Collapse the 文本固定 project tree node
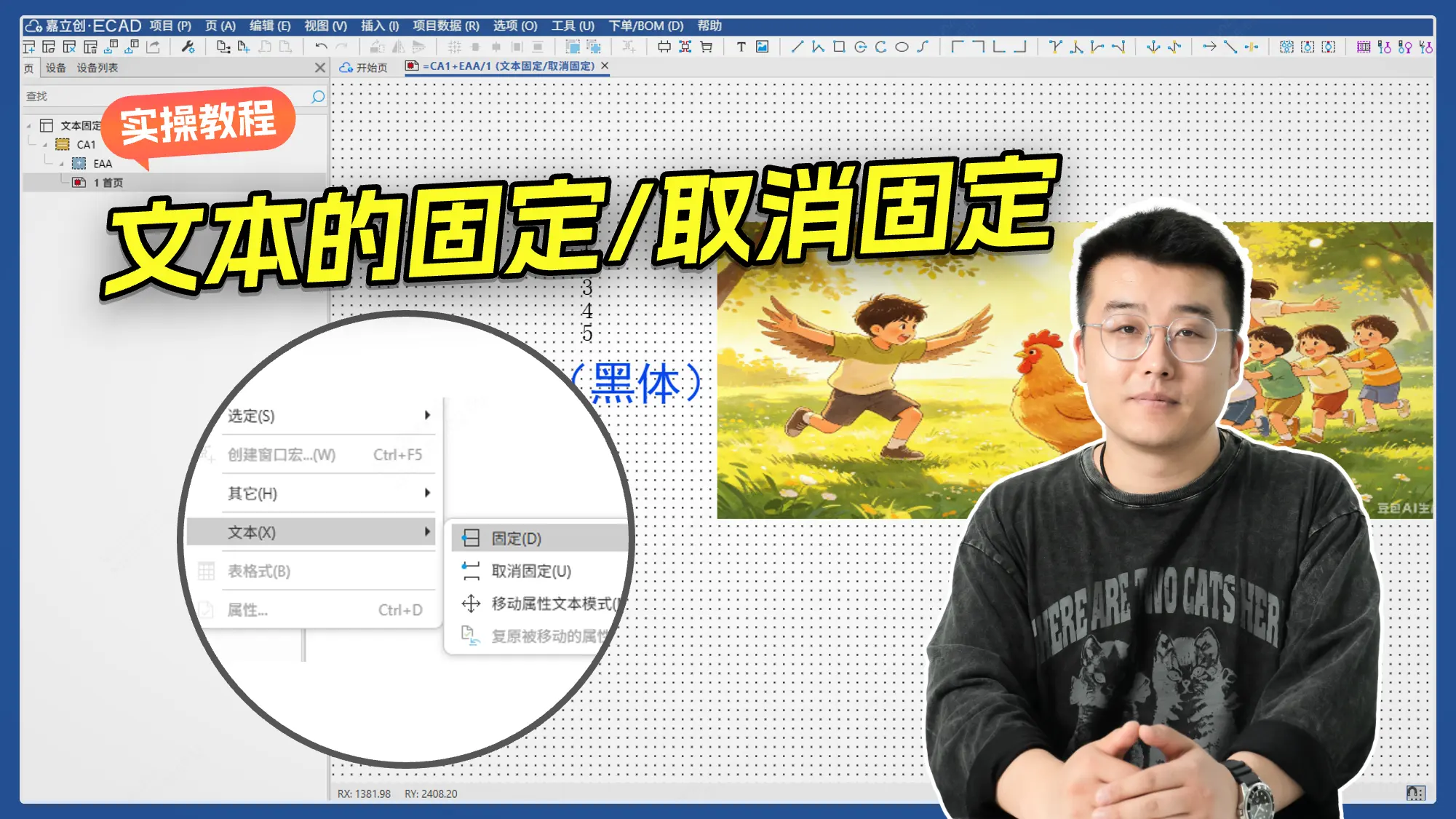 [29, 126]
